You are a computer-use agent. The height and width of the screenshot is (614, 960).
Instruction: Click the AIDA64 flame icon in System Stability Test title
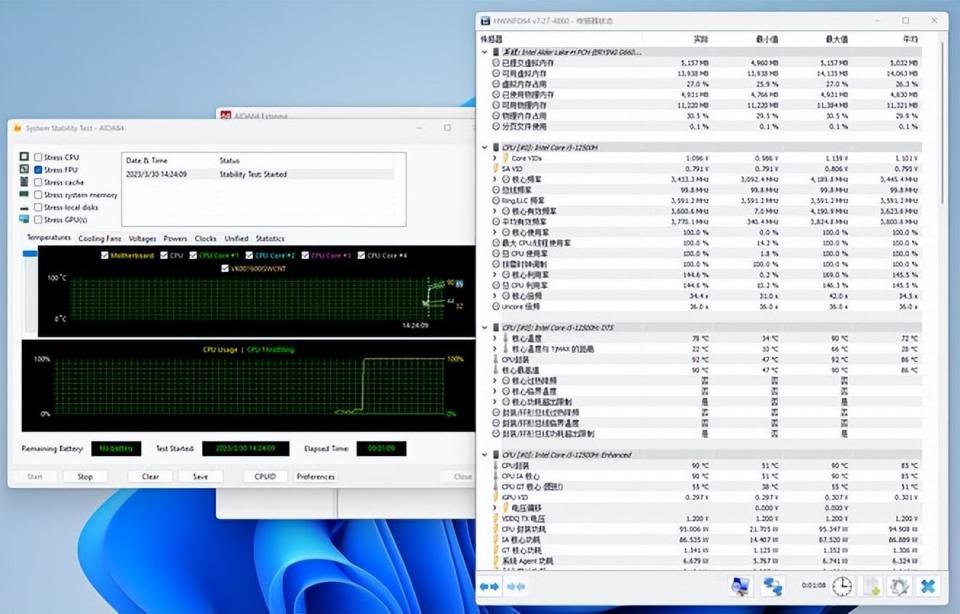tap(17, 128)
